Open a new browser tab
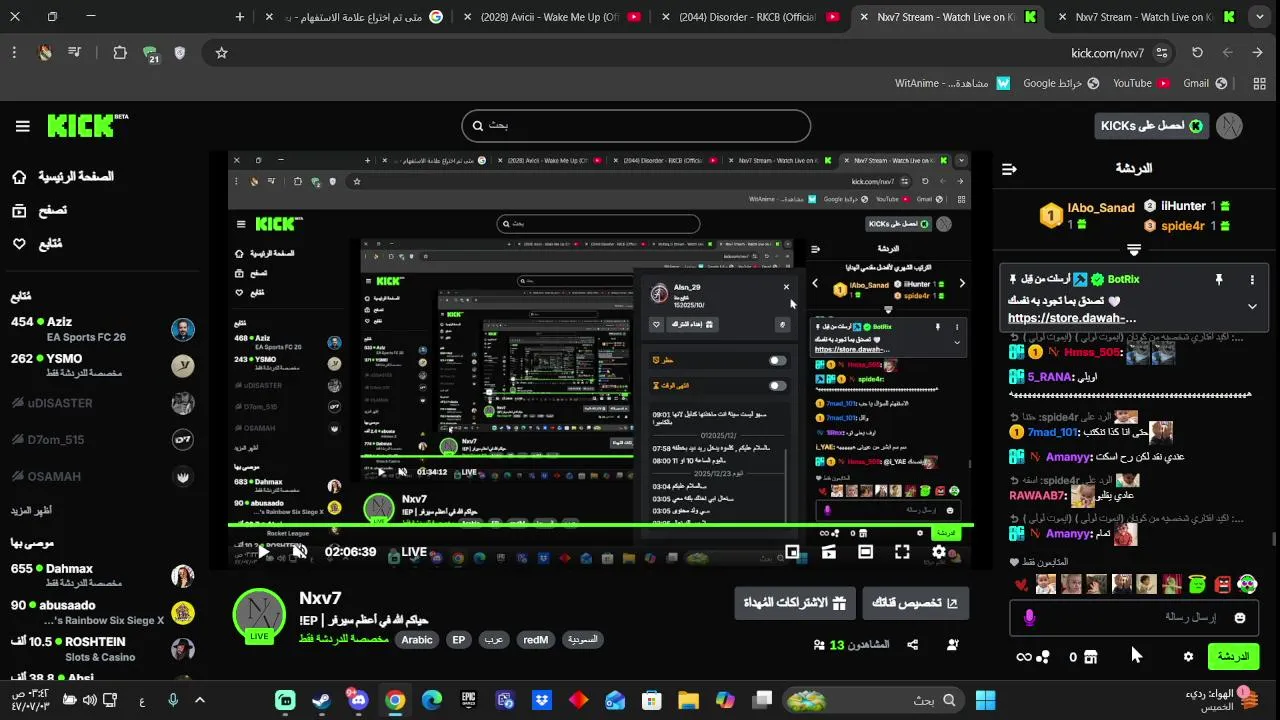The height and width of the screenshot is (720, 1280). coord(240,17)
